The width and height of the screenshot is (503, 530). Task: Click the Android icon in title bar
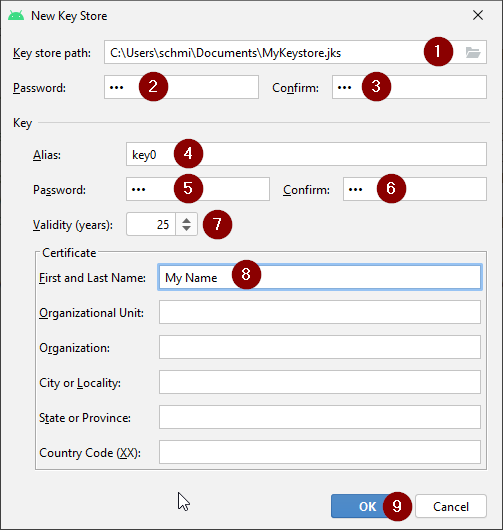pyautogui.click(x=16, y=16)
